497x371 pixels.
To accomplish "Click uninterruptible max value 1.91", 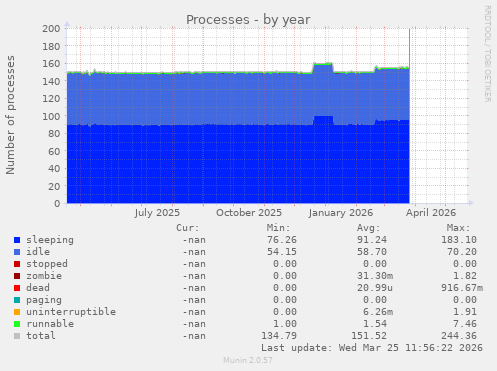I will [465, 312].
